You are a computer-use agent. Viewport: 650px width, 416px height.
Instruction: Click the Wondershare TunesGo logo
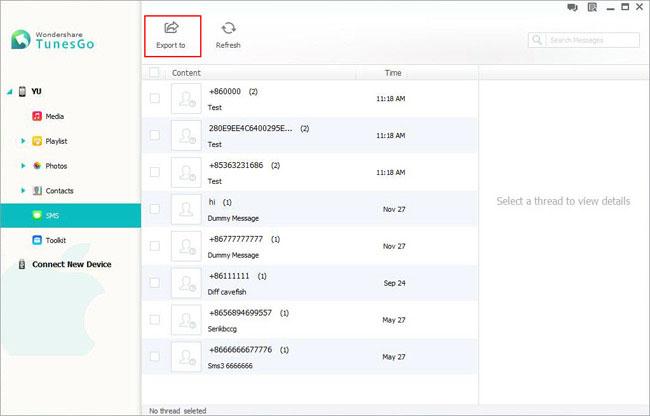coord(53,40)
